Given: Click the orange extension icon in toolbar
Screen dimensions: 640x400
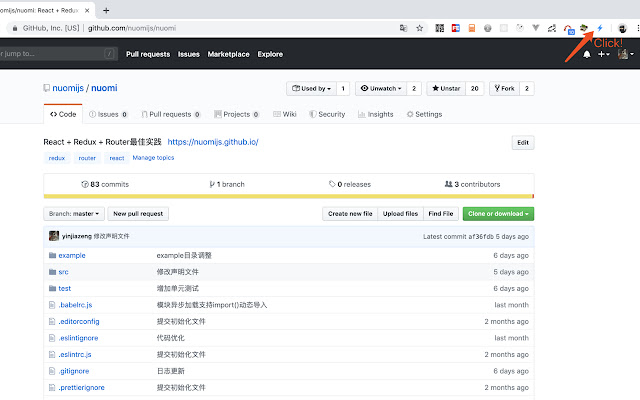Looking at the screenshot, I should tap(471, 28).
